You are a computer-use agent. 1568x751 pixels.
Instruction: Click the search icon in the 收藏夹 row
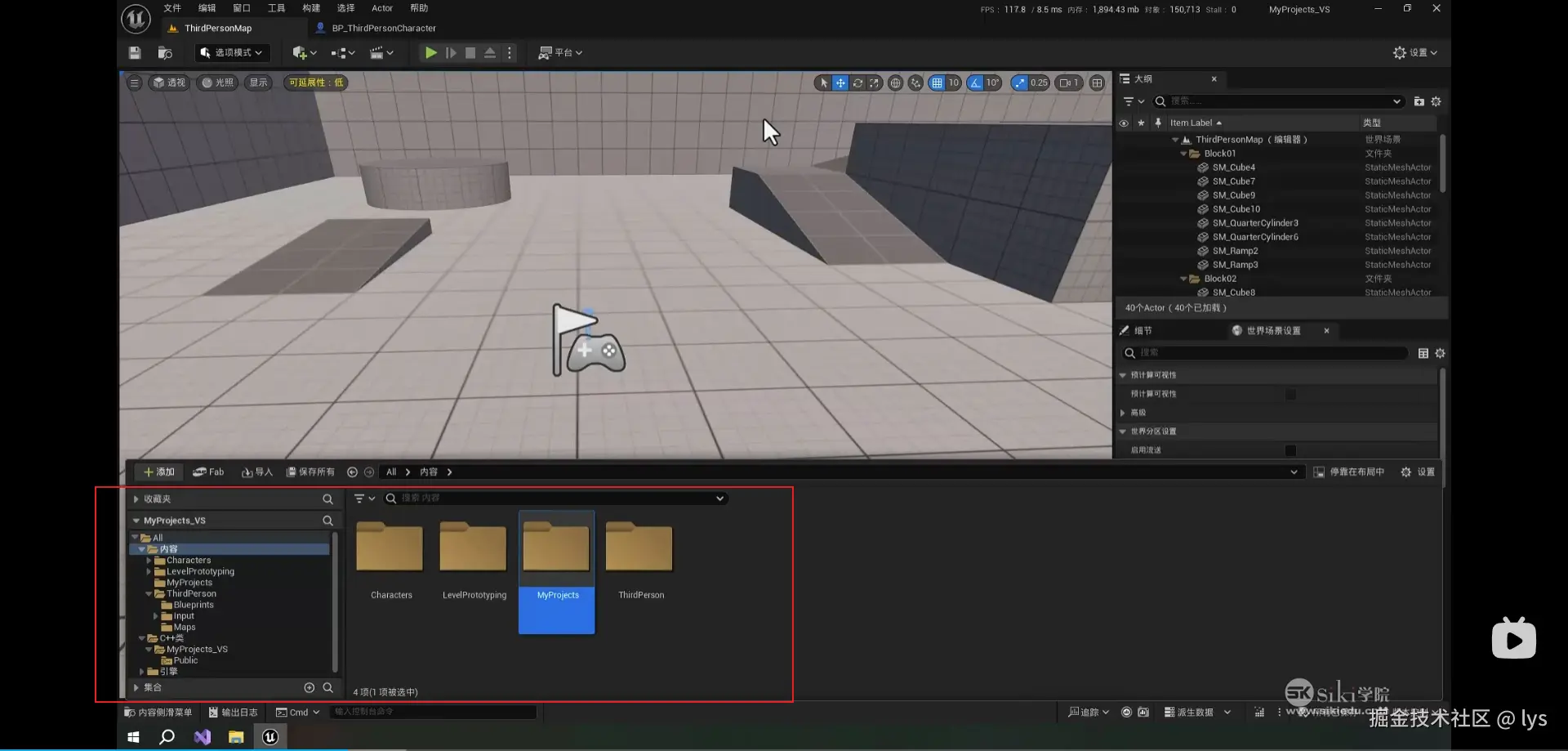(x=327, y=499)
